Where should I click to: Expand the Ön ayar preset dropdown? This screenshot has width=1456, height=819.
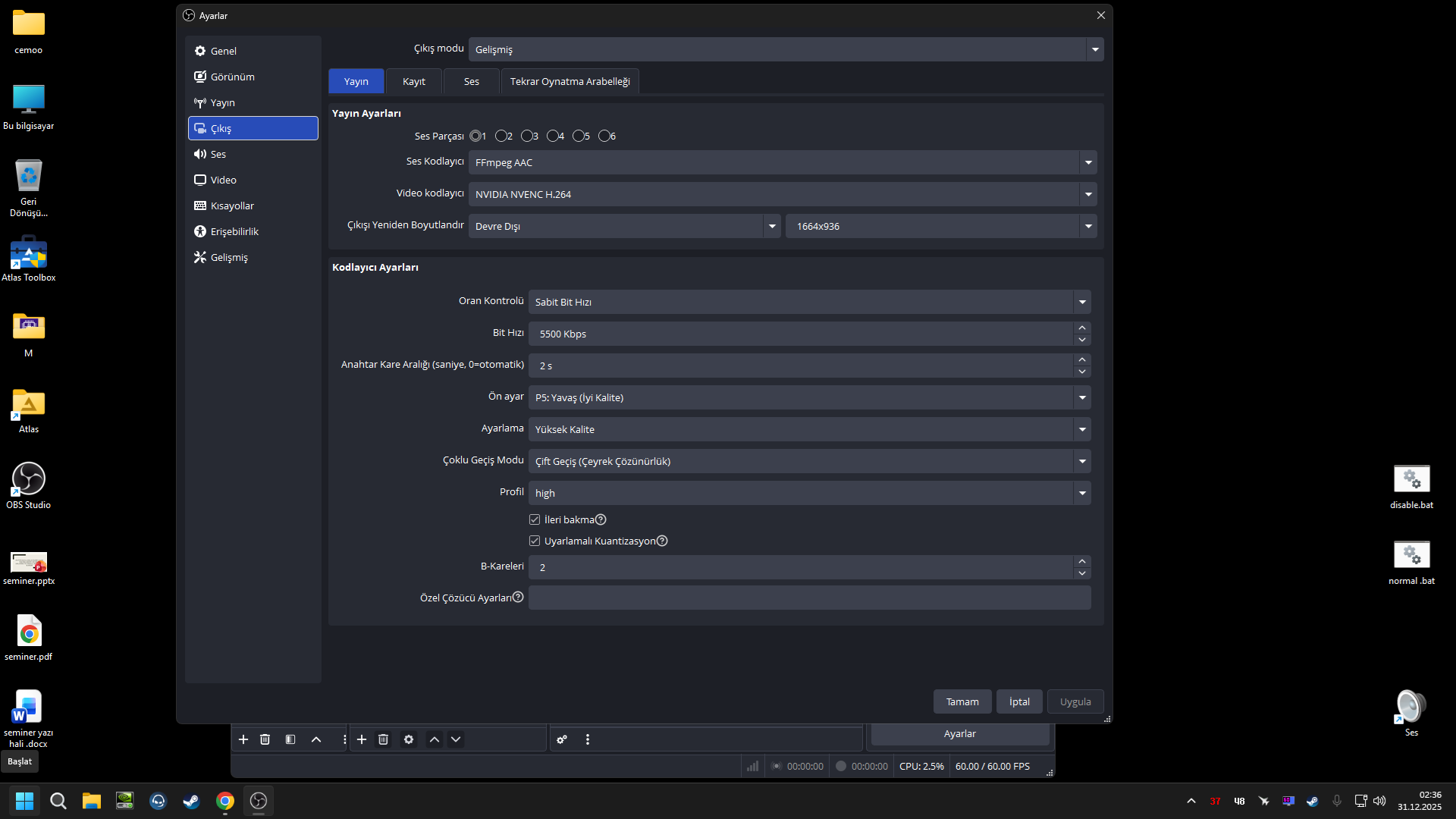[x=809, y=397]
